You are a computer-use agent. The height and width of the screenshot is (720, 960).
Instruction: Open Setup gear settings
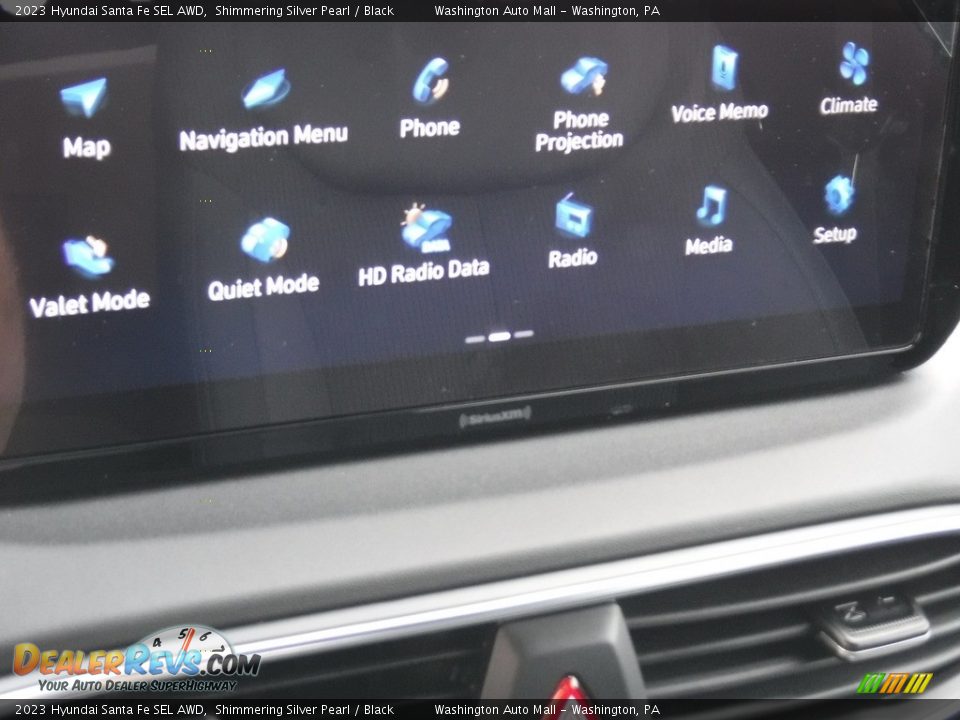tap(837, 196)
